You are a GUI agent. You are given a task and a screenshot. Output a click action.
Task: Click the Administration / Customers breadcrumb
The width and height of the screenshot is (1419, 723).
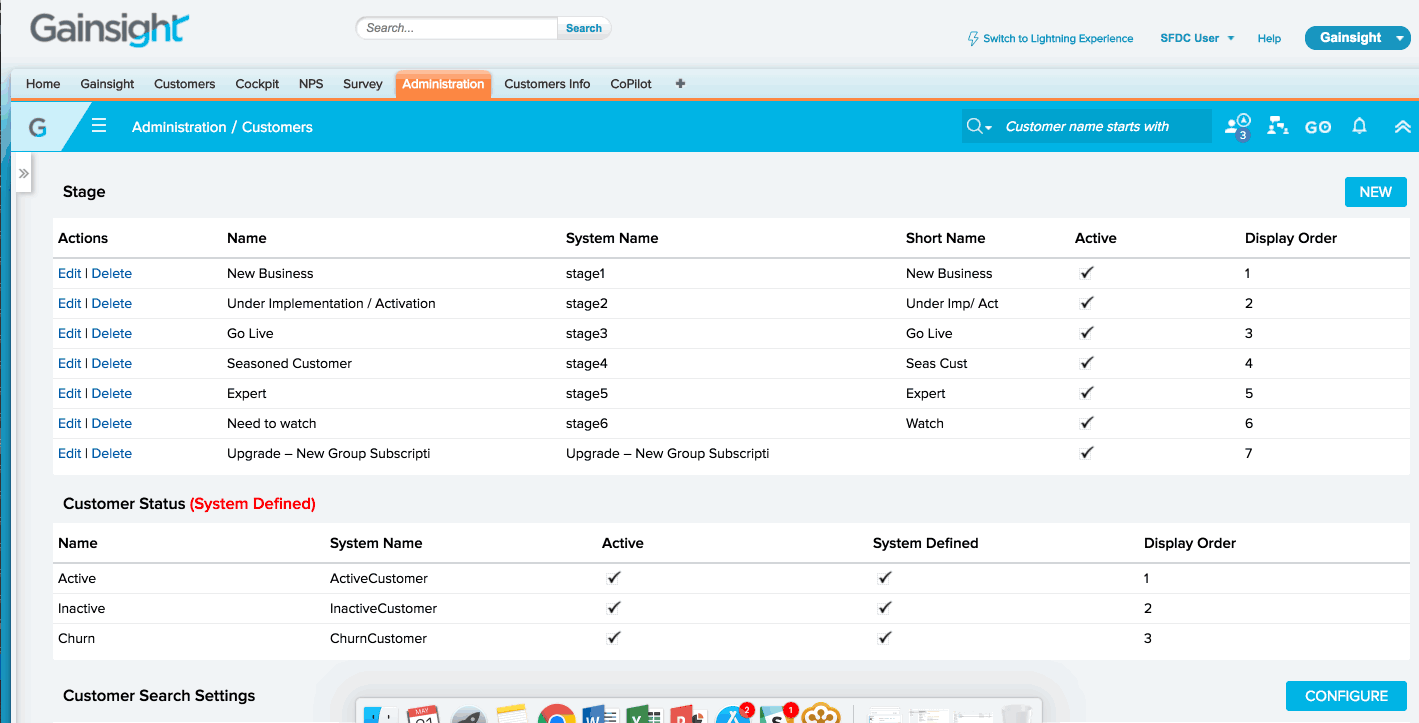pyautogui.click(x=222, y=127)
